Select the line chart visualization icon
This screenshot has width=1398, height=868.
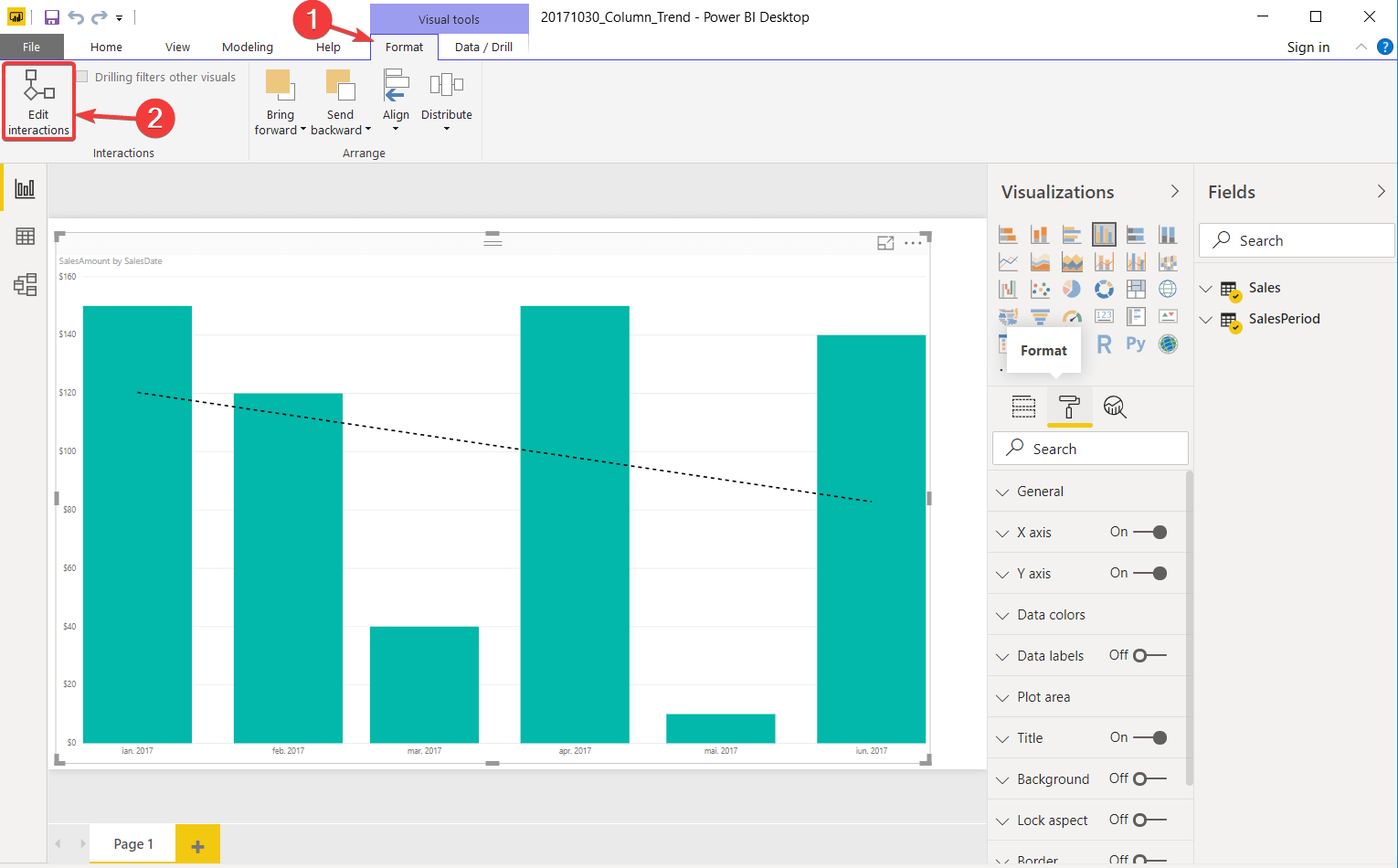point(1008,261)
